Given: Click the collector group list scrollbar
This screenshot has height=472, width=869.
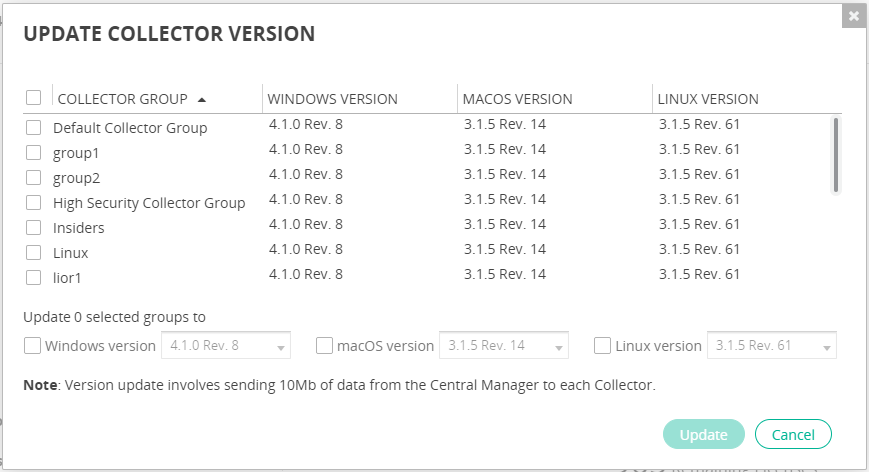Looking at the screenshot, I should point(836,155).
